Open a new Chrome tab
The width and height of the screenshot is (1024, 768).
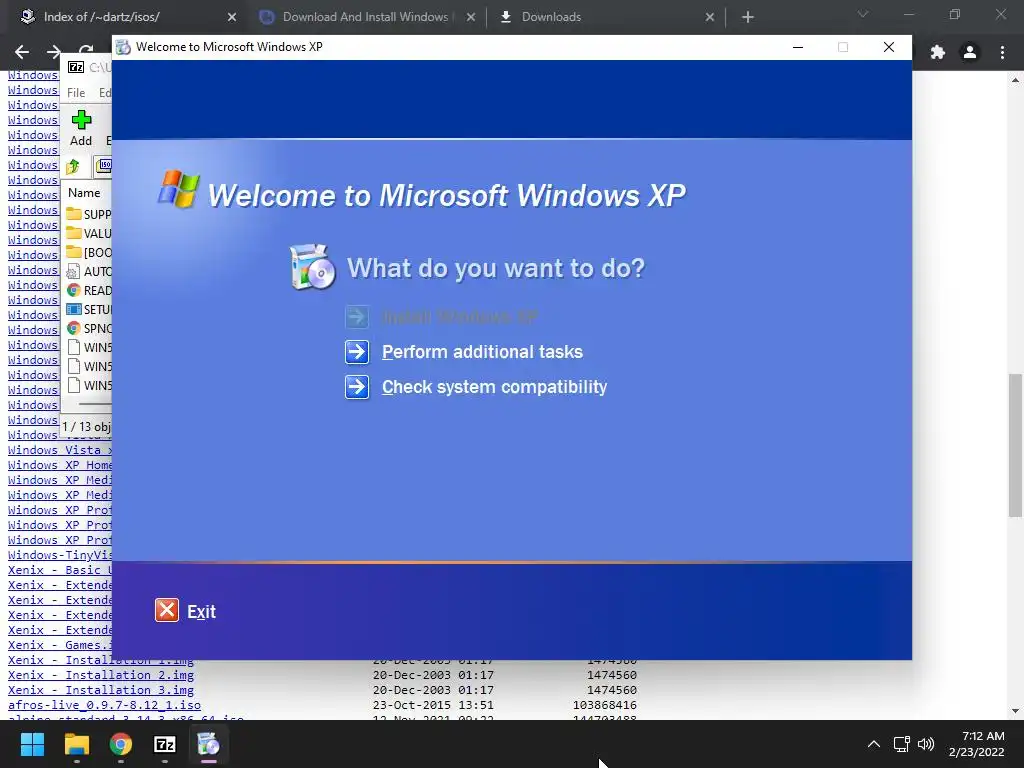coord(748,17)
